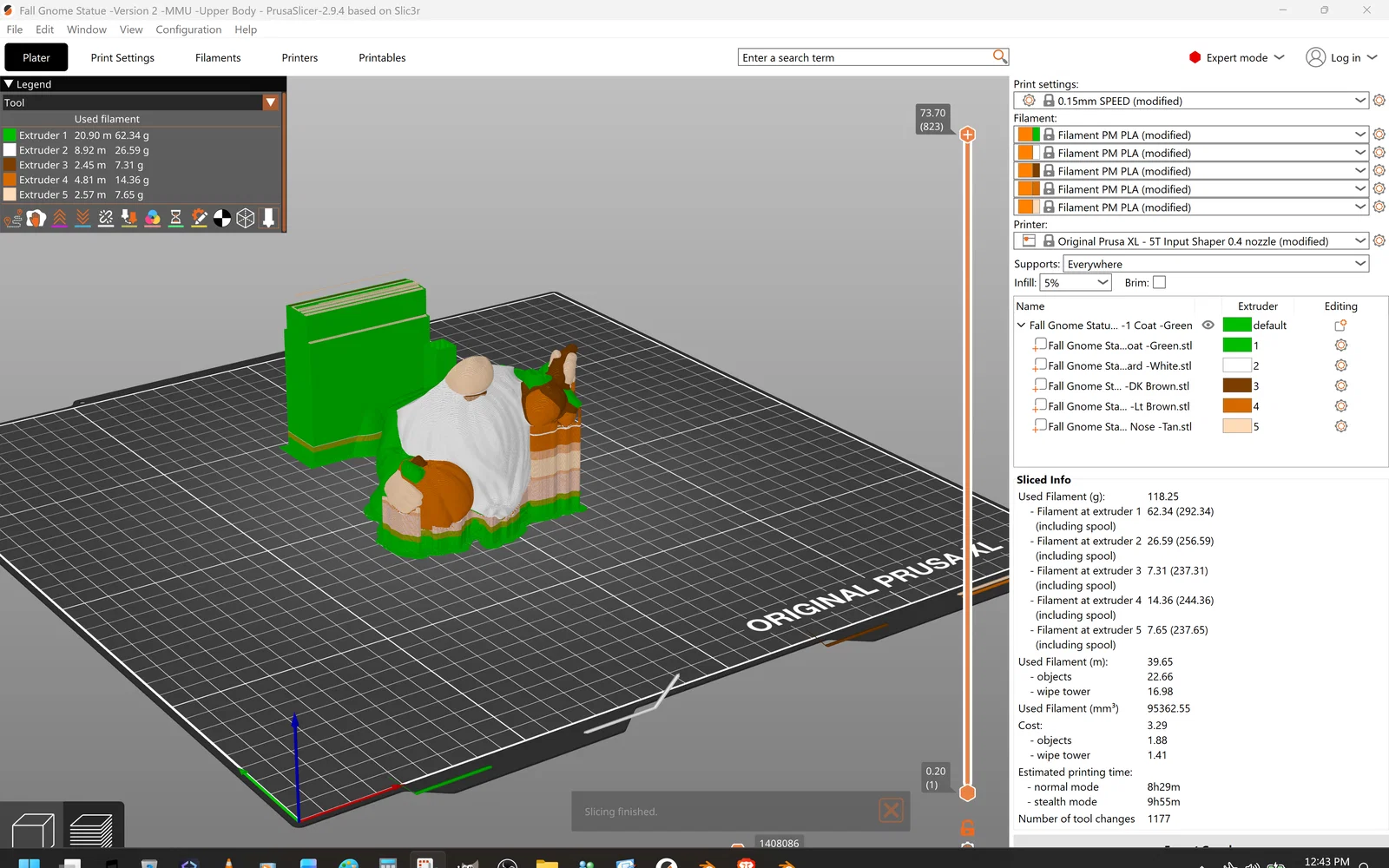Screen dimensions: 1389x868
Task: Dismiss the Slicing finished notification
Action: [x=891, y=811]
